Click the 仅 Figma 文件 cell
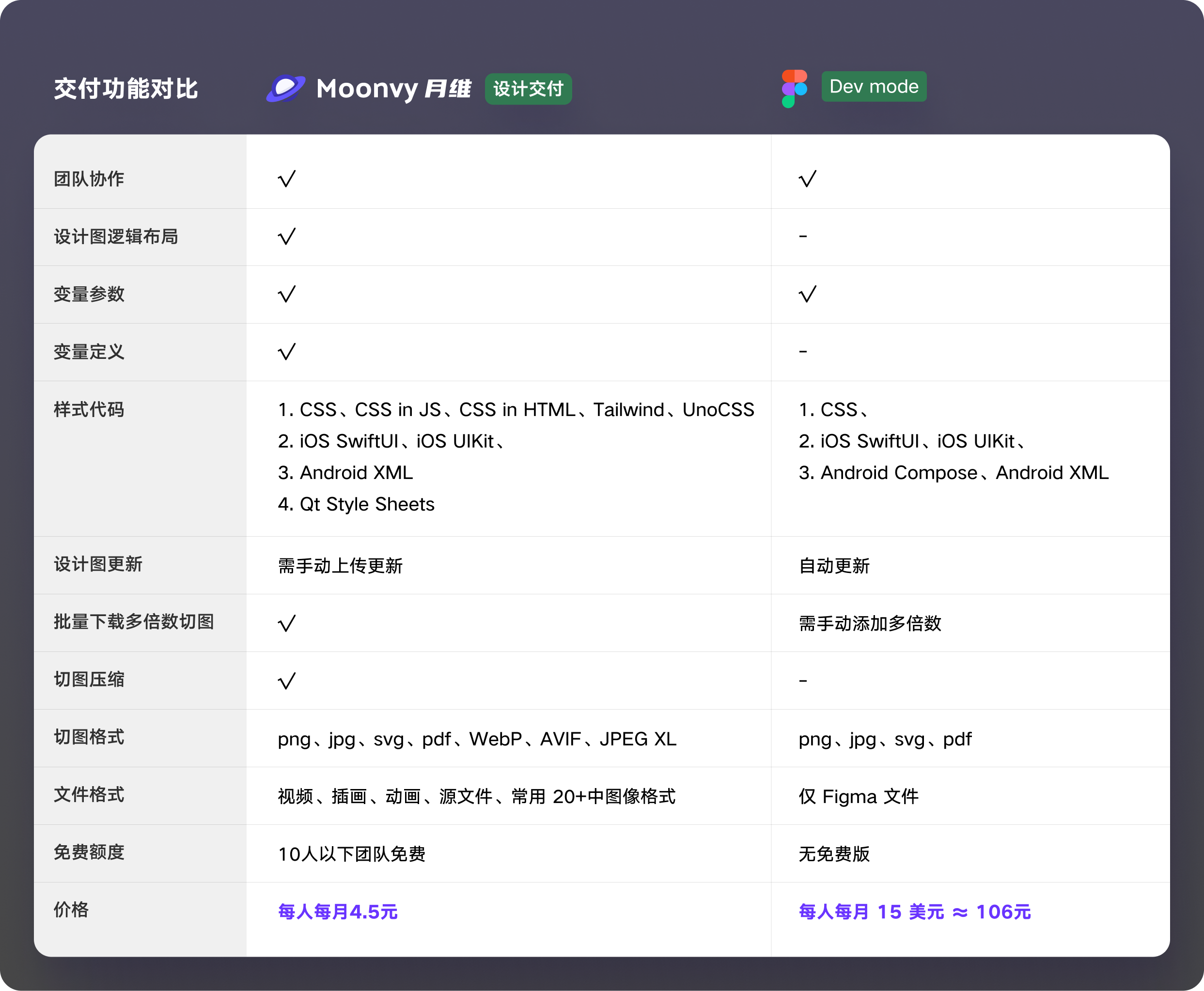 (x=859, y=796)
